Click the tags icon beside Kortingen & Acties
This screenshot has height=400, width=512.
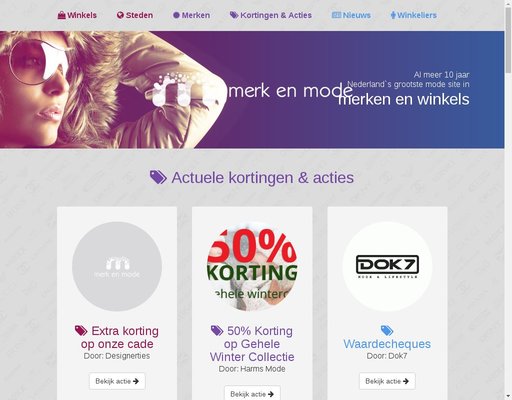pyautogui.click(x=234, y=15)
